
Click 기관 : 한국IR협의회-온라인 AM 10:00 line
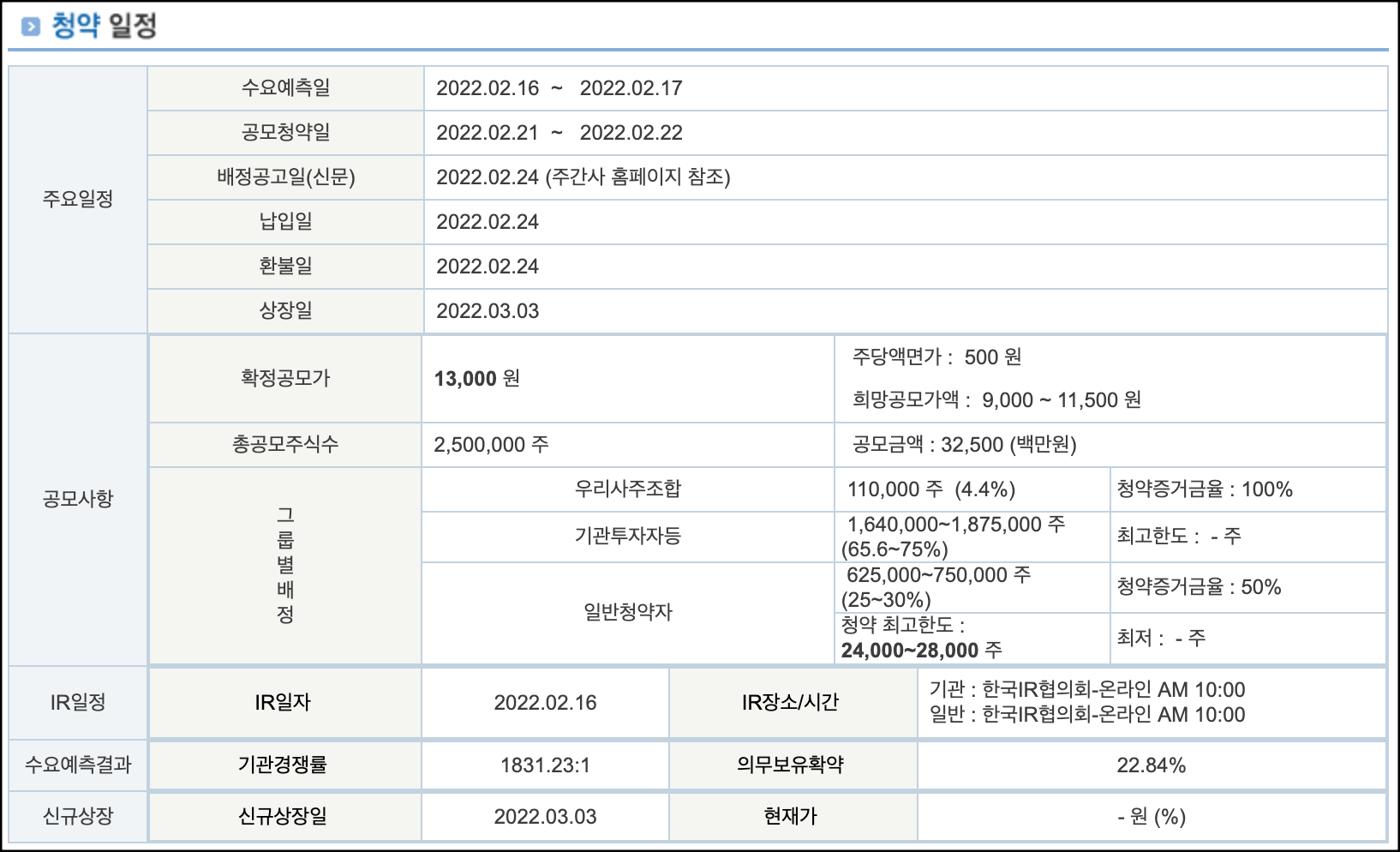point(1087,690)
